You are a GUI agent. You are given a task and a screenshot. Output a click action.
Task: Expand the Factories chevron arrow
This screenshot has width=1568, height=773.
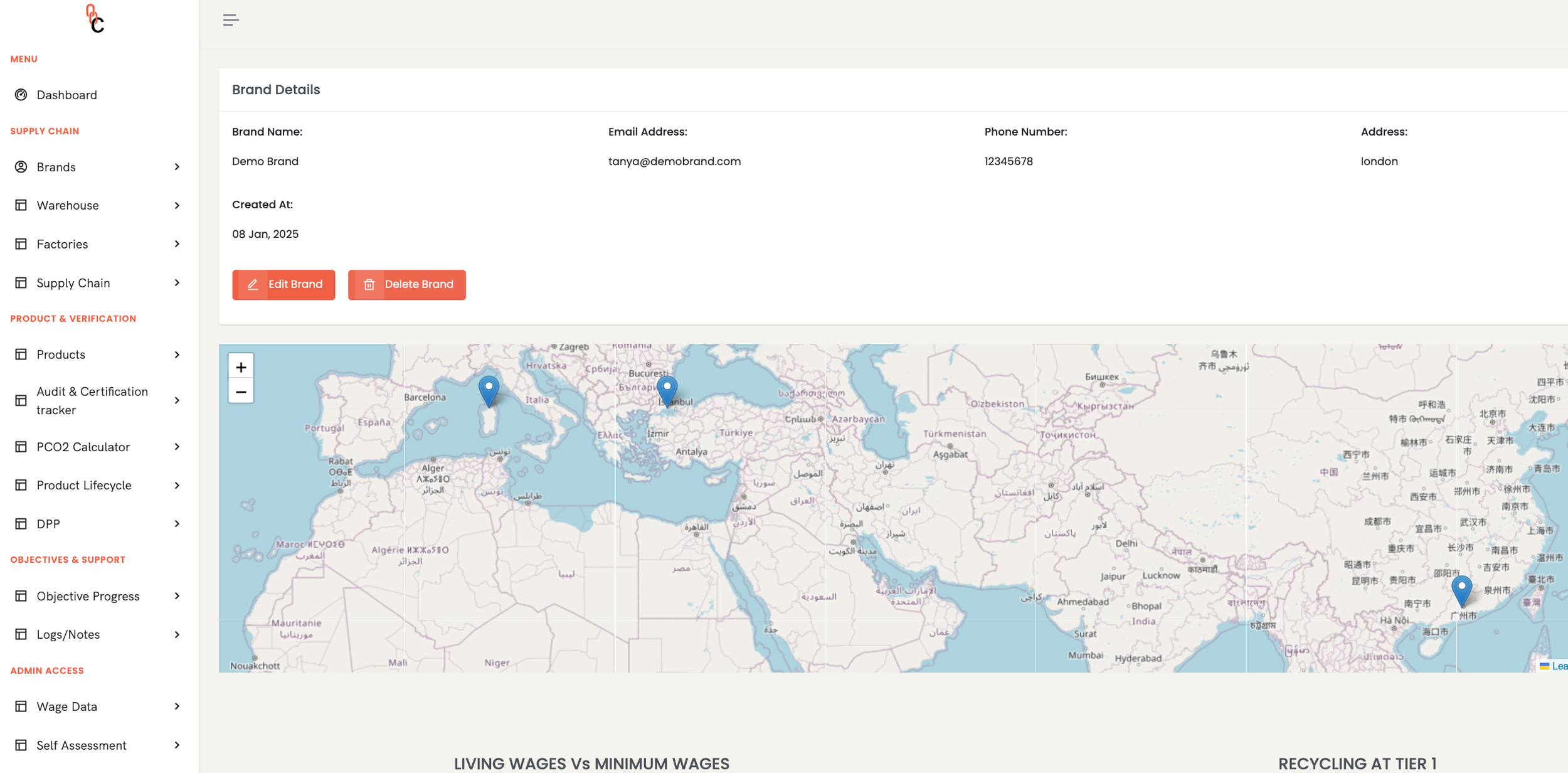(x=177, y=244)
